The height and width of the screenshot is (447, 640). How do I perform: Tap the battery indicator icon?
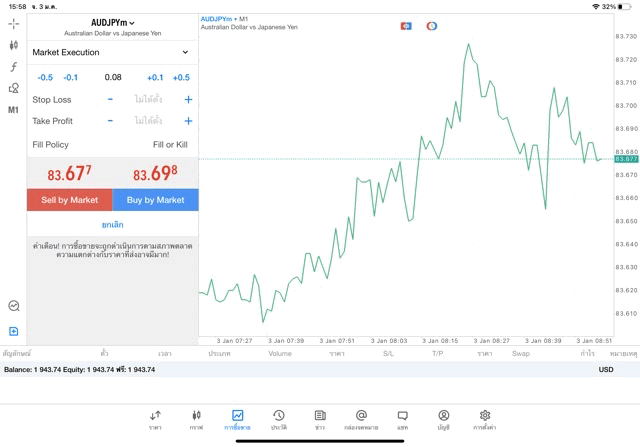click(x=624, y=7)
